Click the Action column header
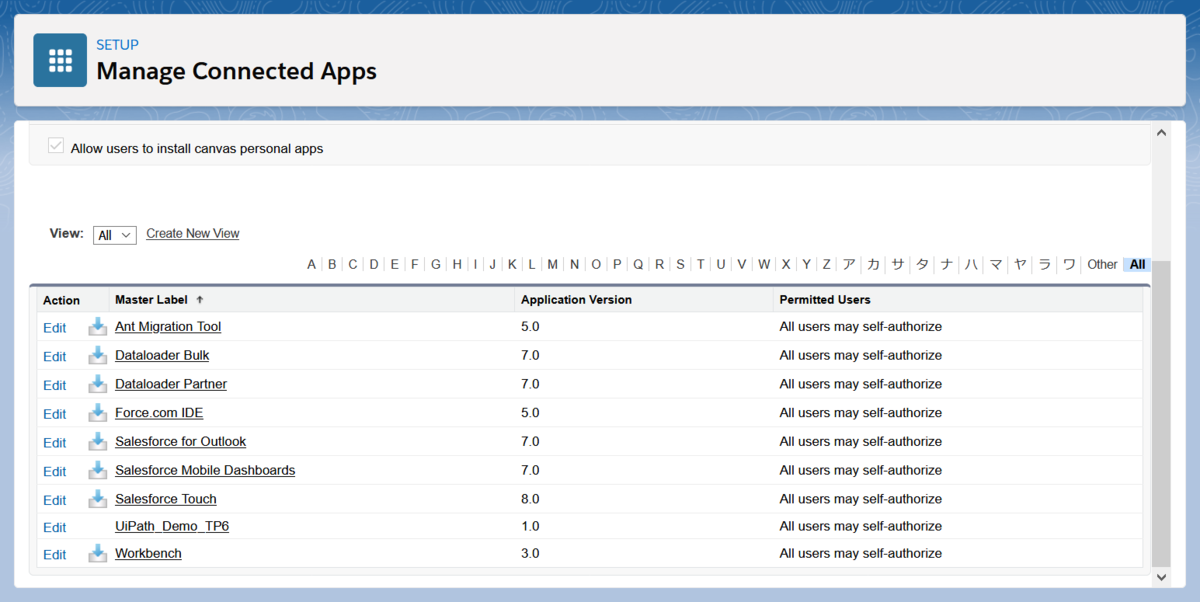This screenshot has height=602, width=1200. [x=61, y=300]
